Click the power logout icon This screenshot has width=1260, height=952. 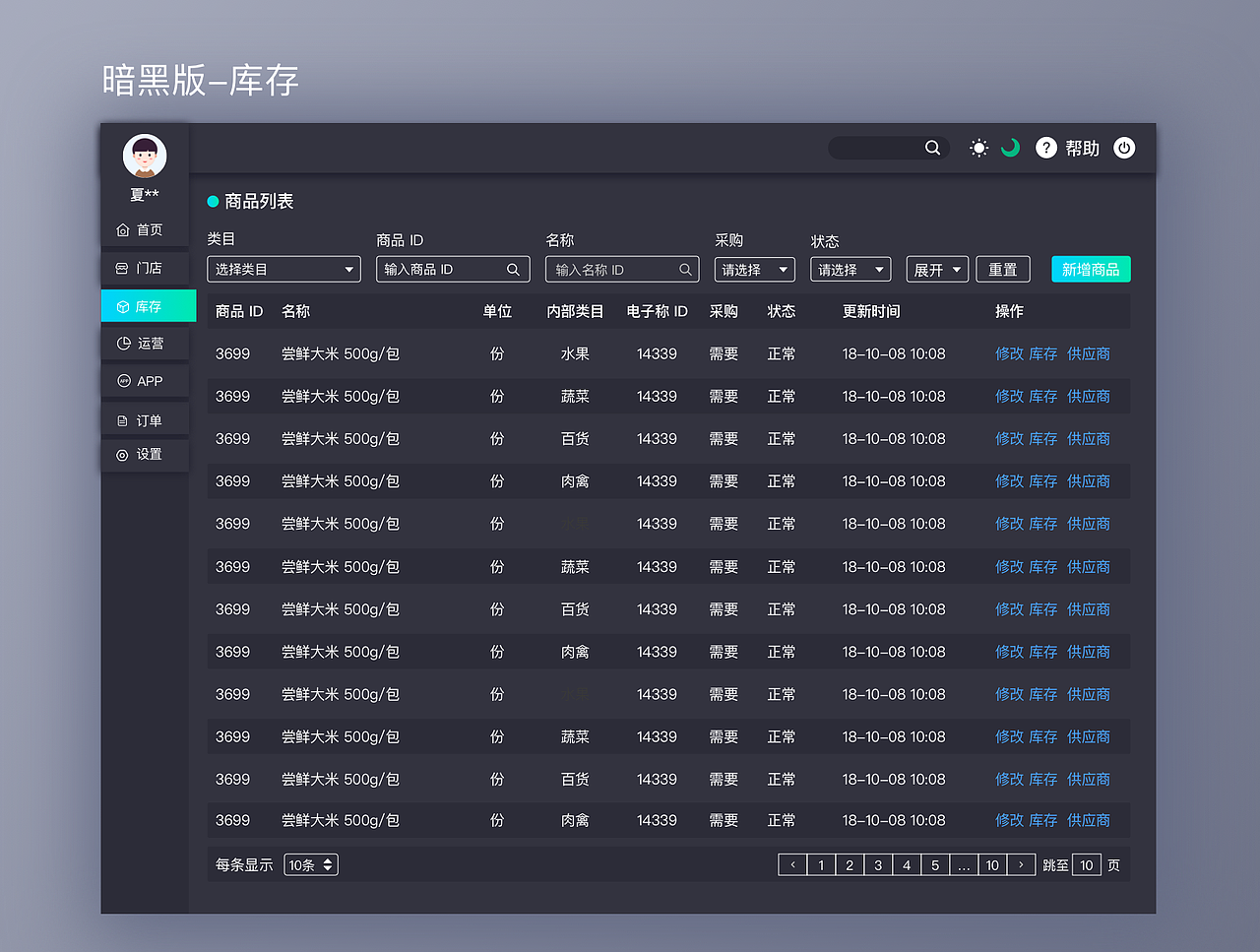coord(1124,148)
